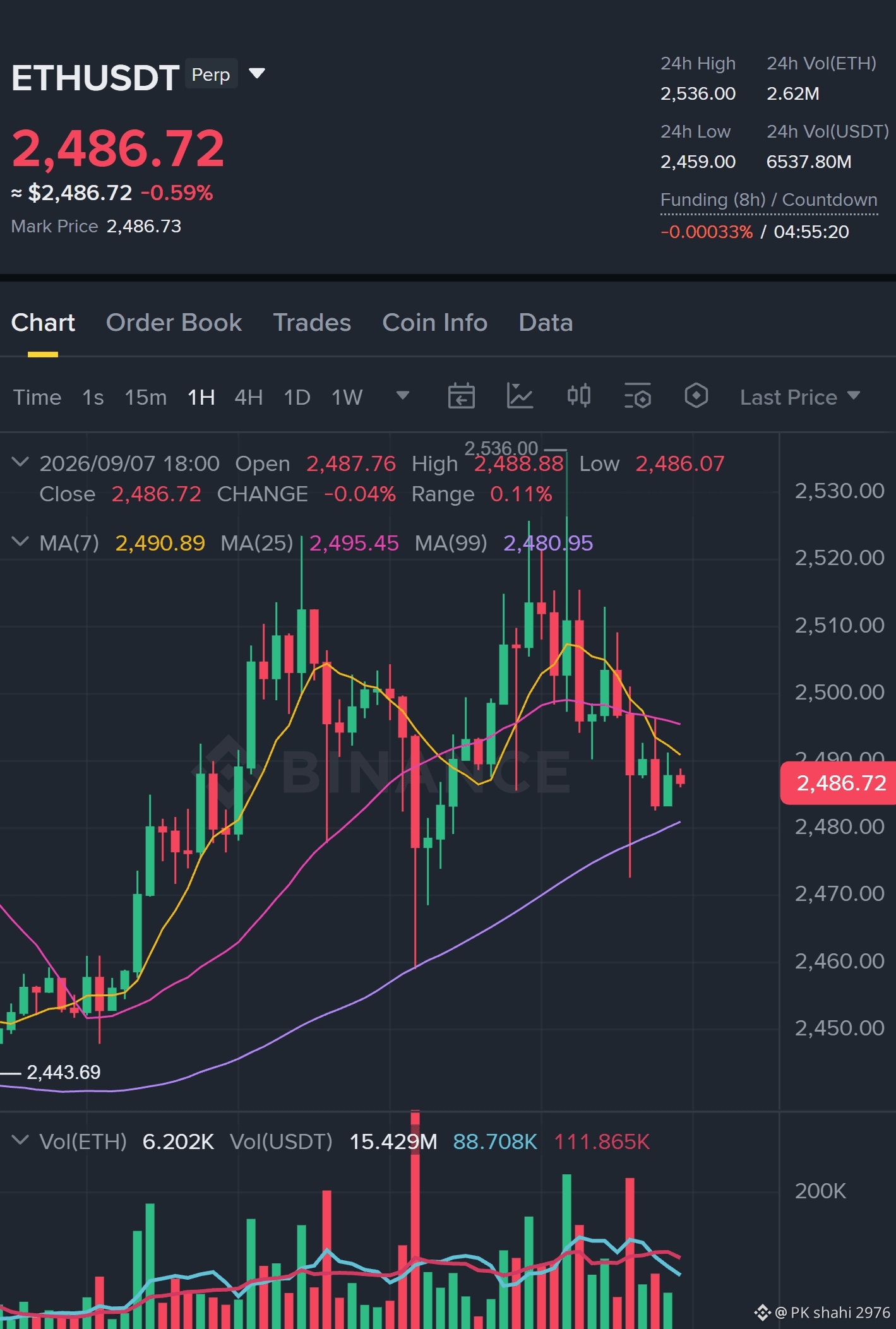This screenshot has height=1329, width=896.
Task: Click the hexagon chart tools icon
Action: click(696, 396)
